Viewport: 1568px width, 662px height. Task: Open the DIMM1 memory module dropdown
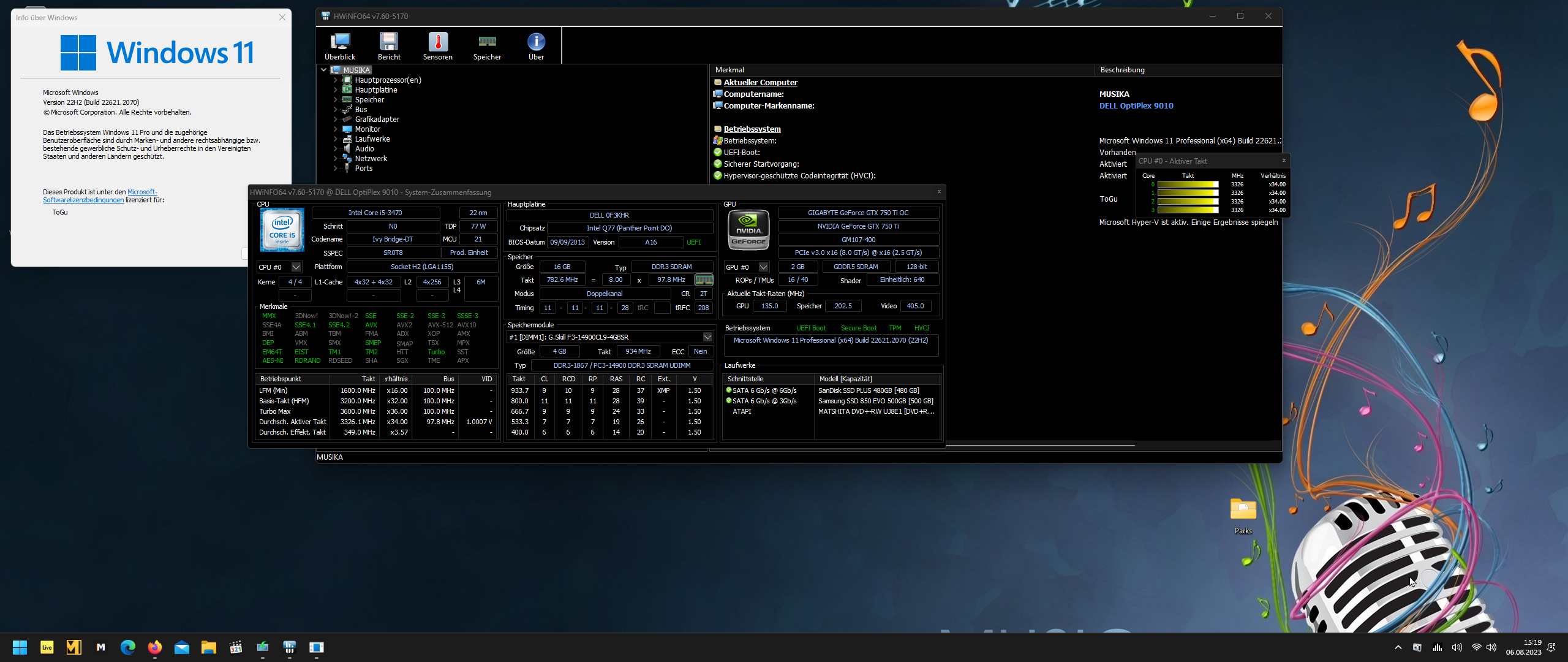point(707,337)
